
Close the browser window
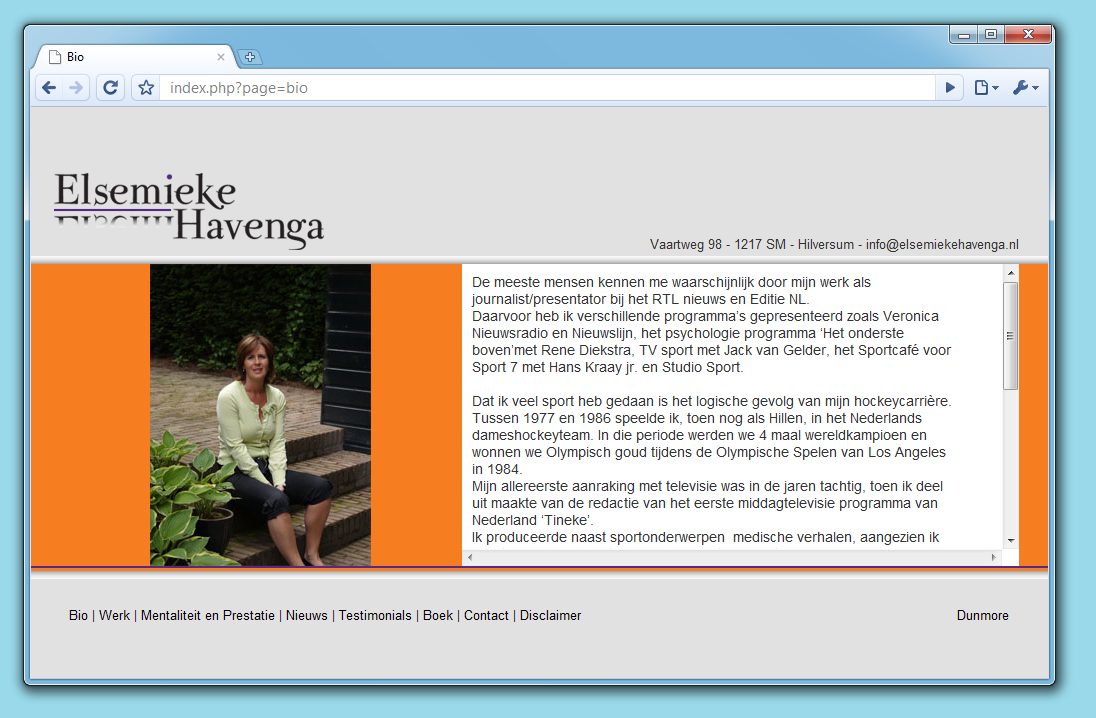coord(1028,34)
